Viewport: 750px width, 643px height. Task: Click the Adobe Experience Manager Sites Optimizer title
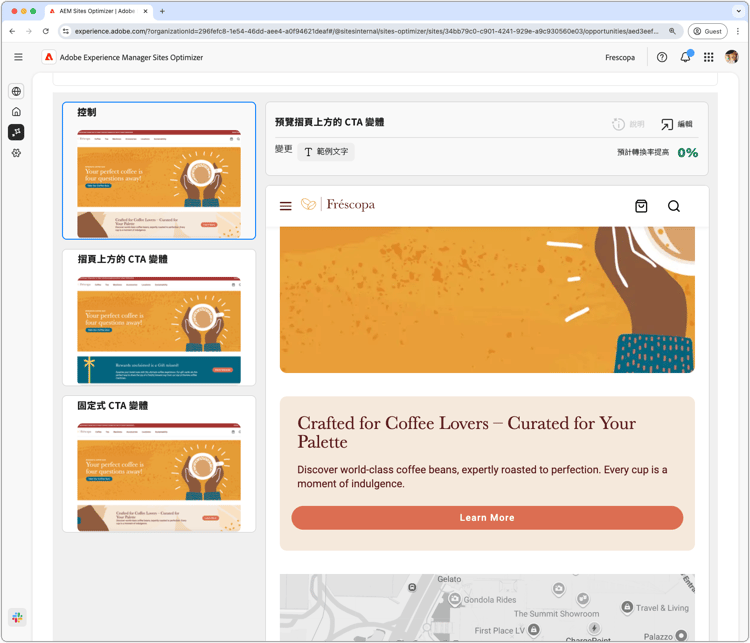click(x=131, y=57)
